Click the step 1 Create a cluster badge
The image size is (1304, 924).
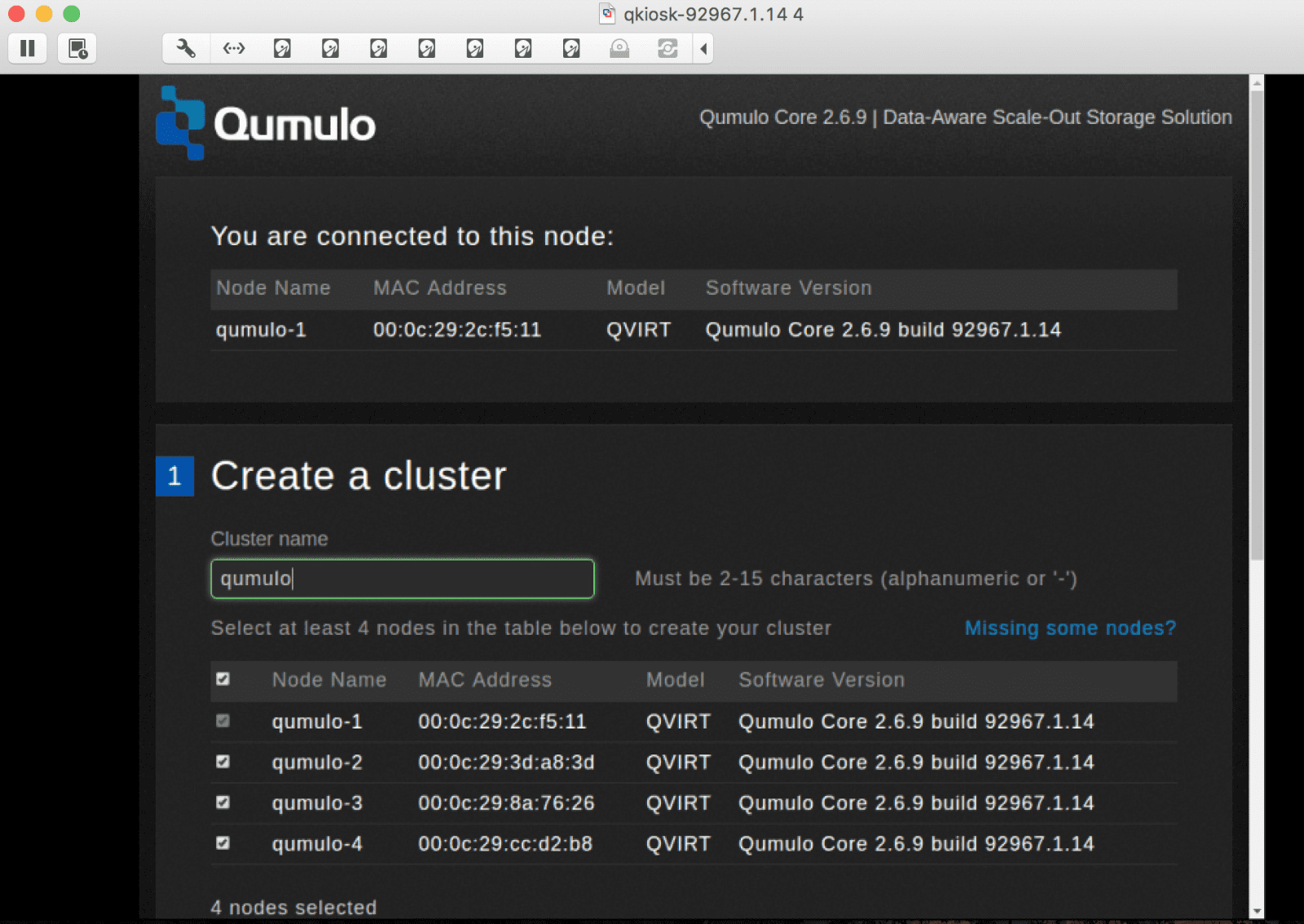pyautogui.click(x=174, y=477)
